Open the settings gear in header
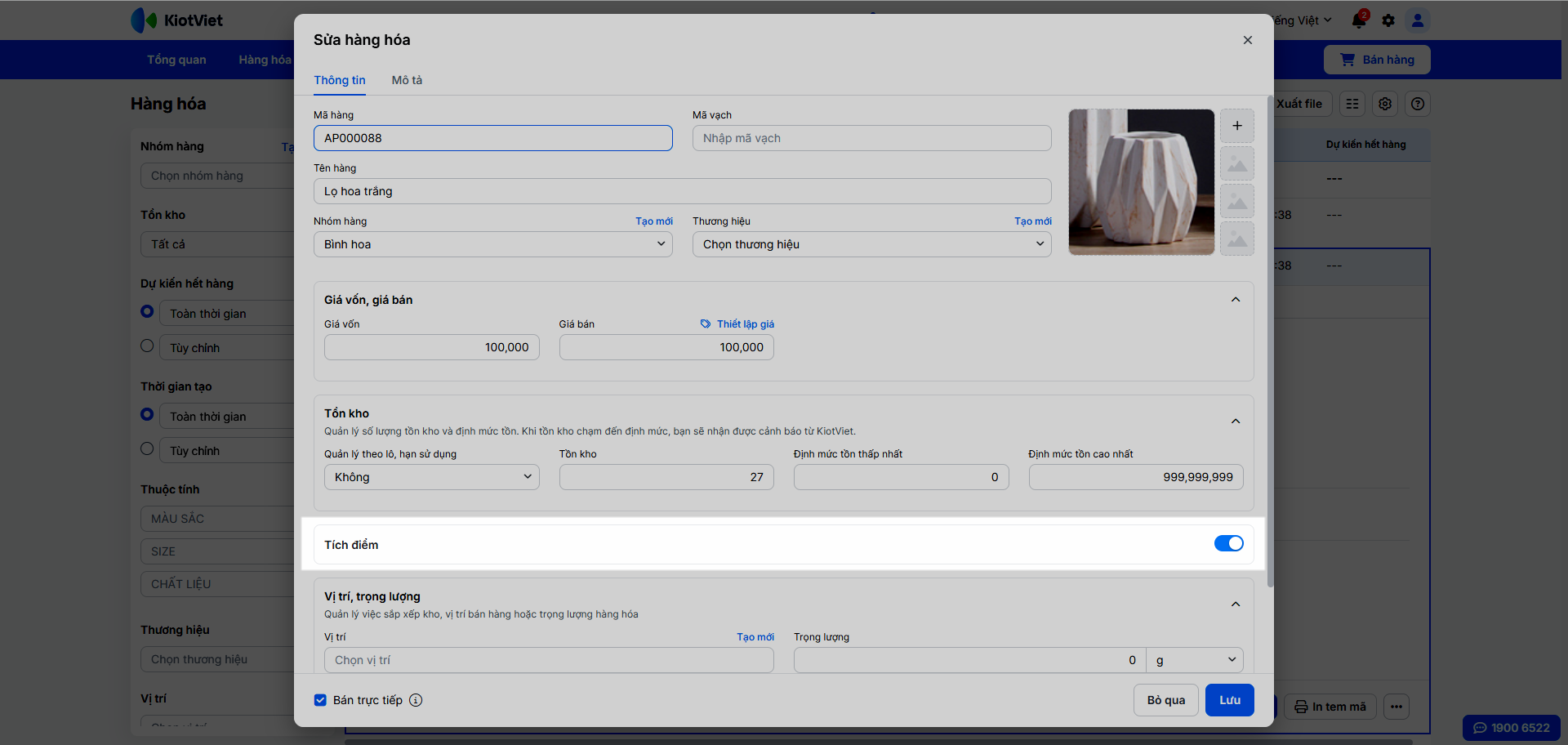This screenshot has width=1568, height=745. (1388, 20)
